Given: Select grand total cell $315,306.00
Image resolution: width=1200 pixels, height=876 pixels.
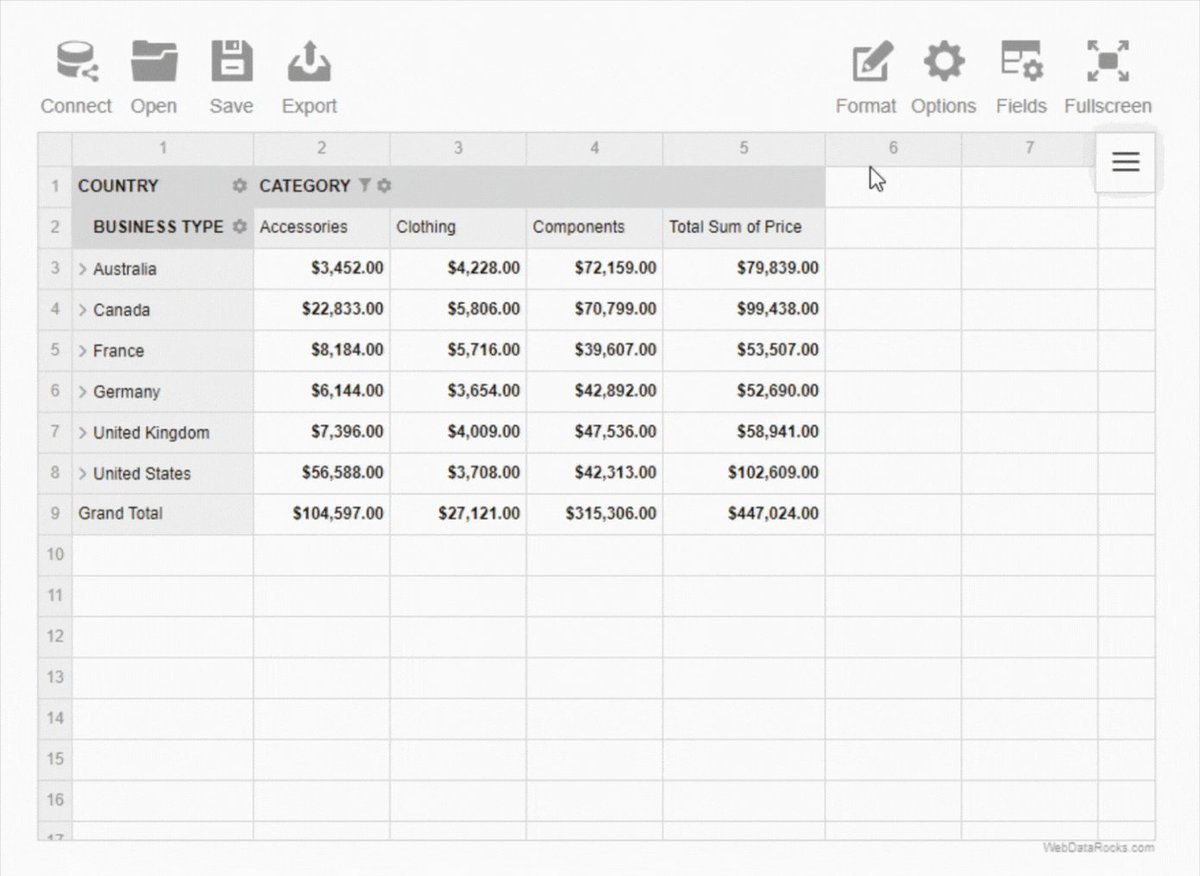Looking at the screenshot, I should pos(595,514).
